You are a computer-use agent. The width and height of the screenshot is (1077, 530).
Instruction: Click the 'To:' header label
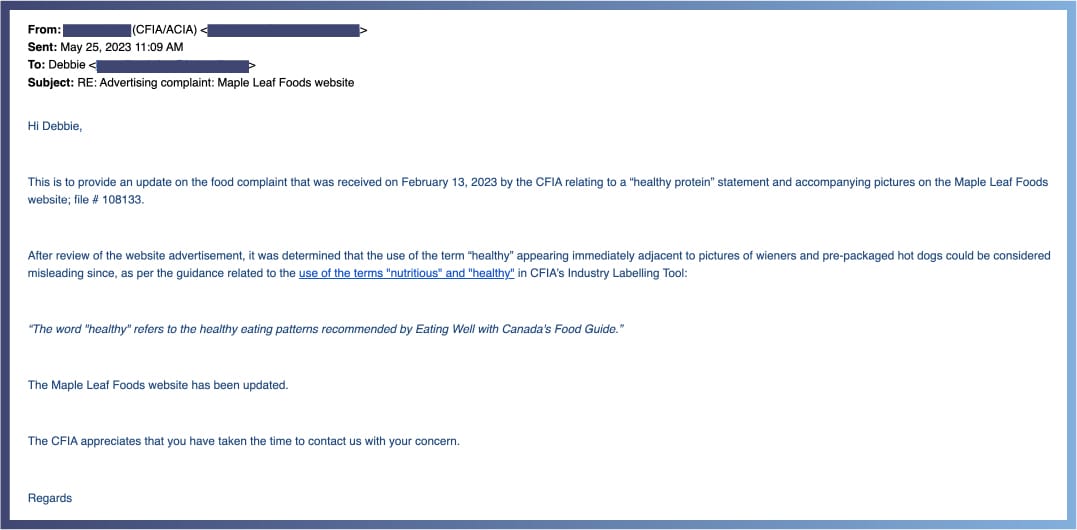tap(36, 66)
